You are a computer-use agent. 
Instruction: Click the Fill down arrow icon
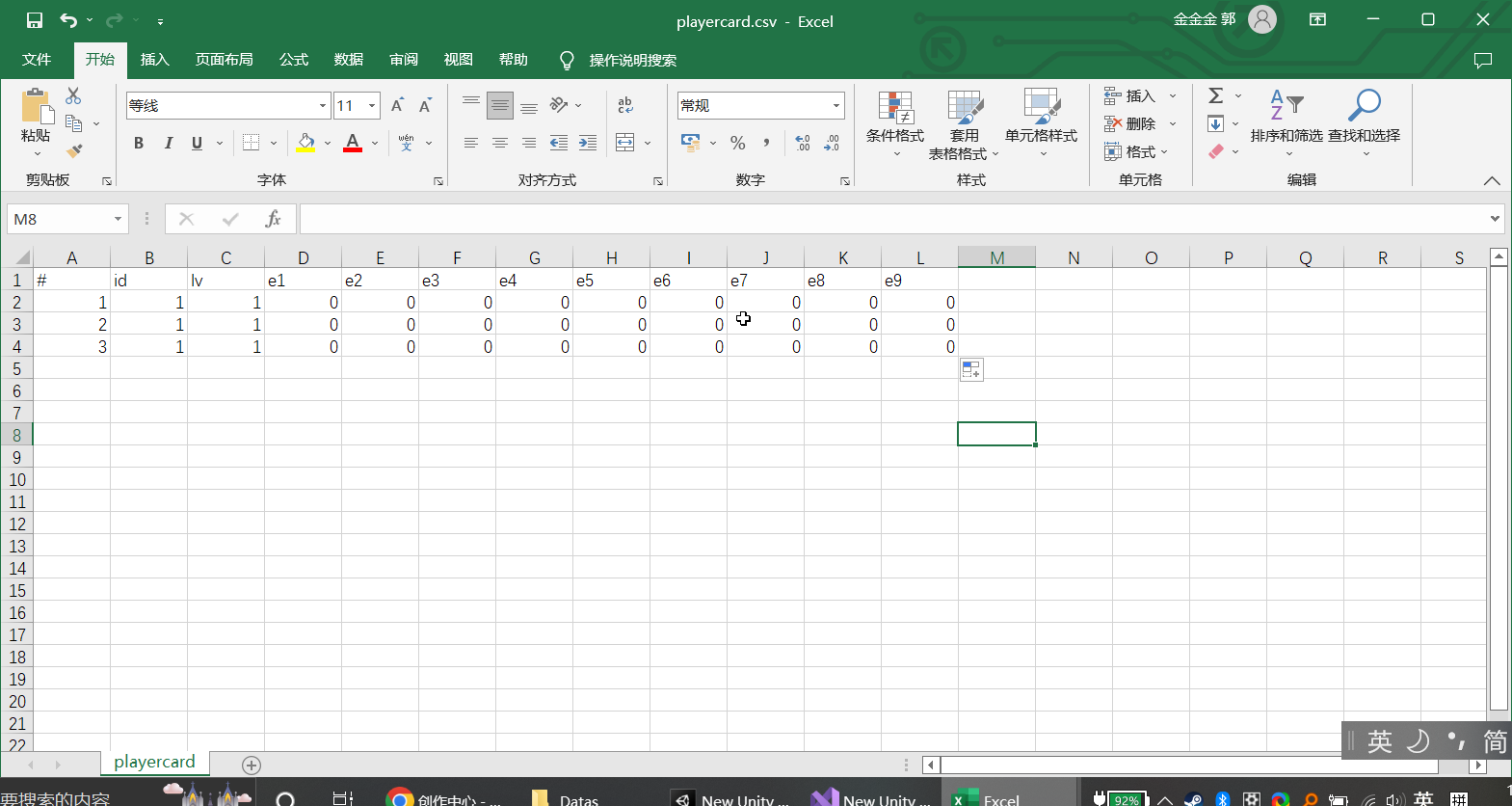(1216, 123)
